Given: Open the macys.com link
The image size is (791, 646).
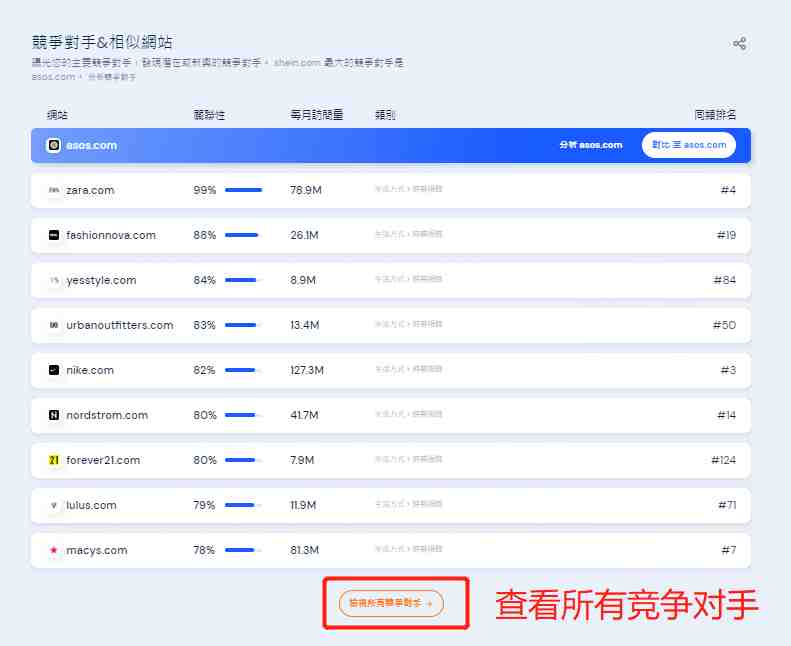Looking at the screenshot, I should (97, 550).
